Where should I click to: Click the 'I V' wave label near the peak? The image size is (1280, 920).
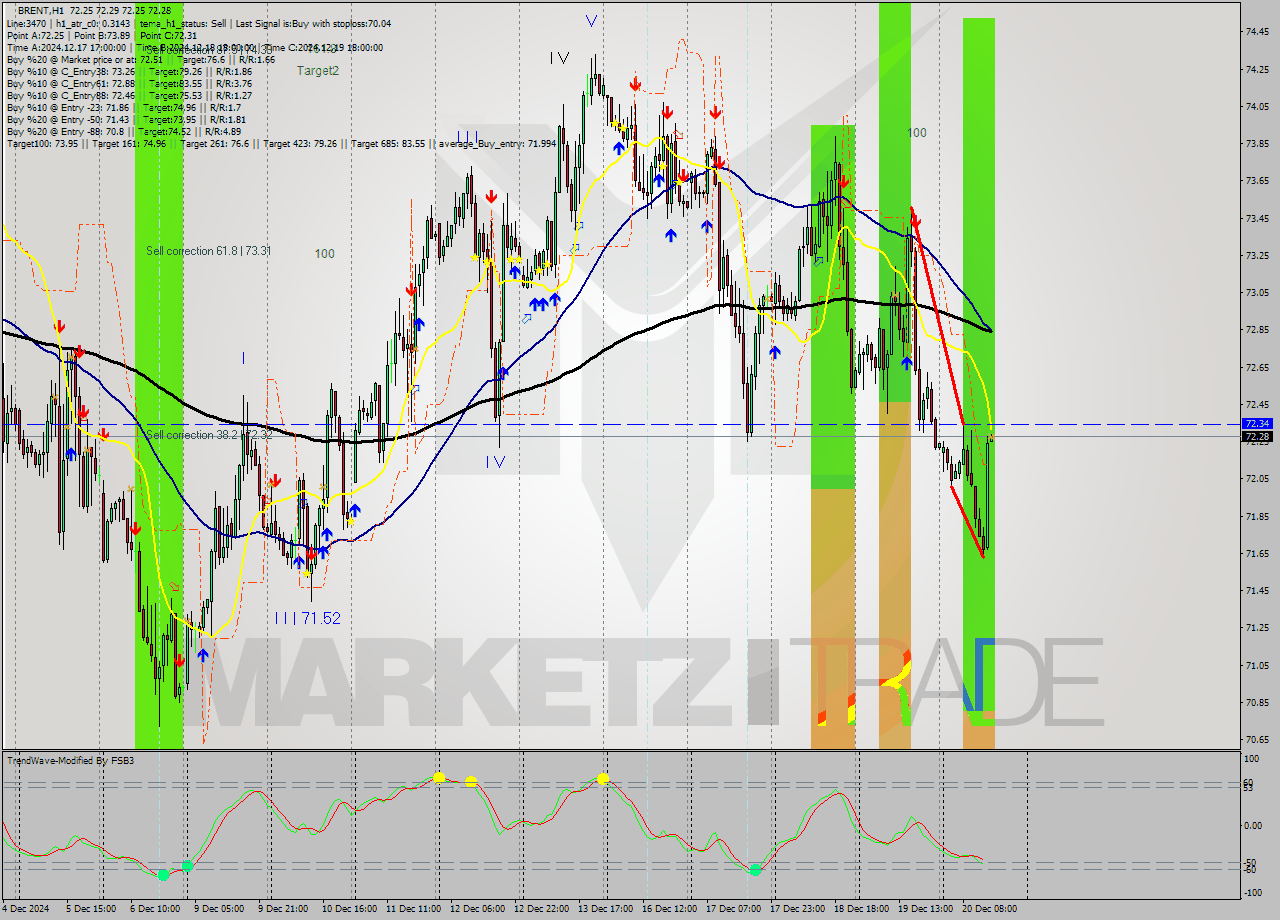559,58
